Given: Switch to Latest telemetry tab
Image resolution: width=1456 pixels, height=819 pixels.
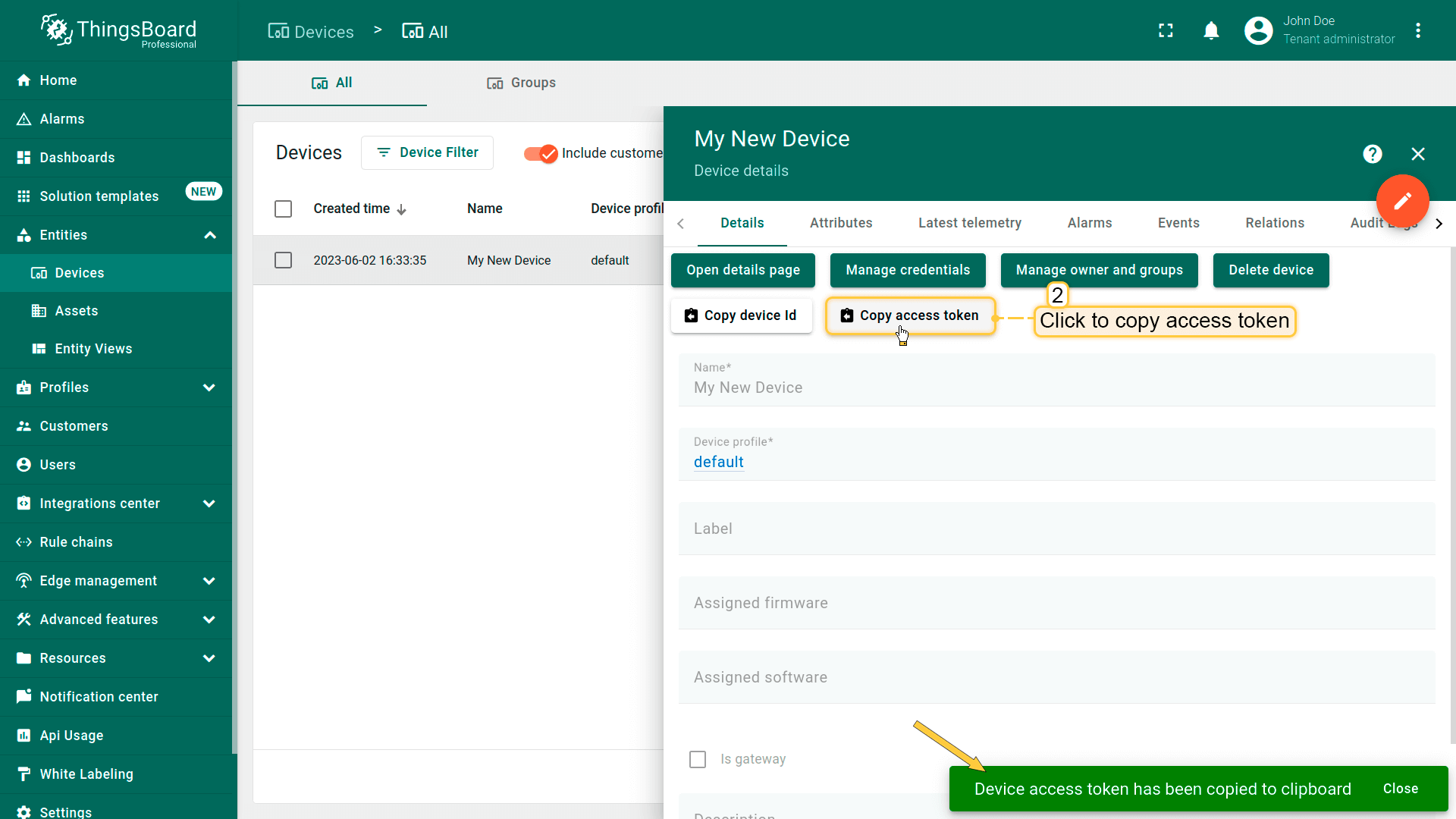Looking at the screenshot, I should pos(969,223).
